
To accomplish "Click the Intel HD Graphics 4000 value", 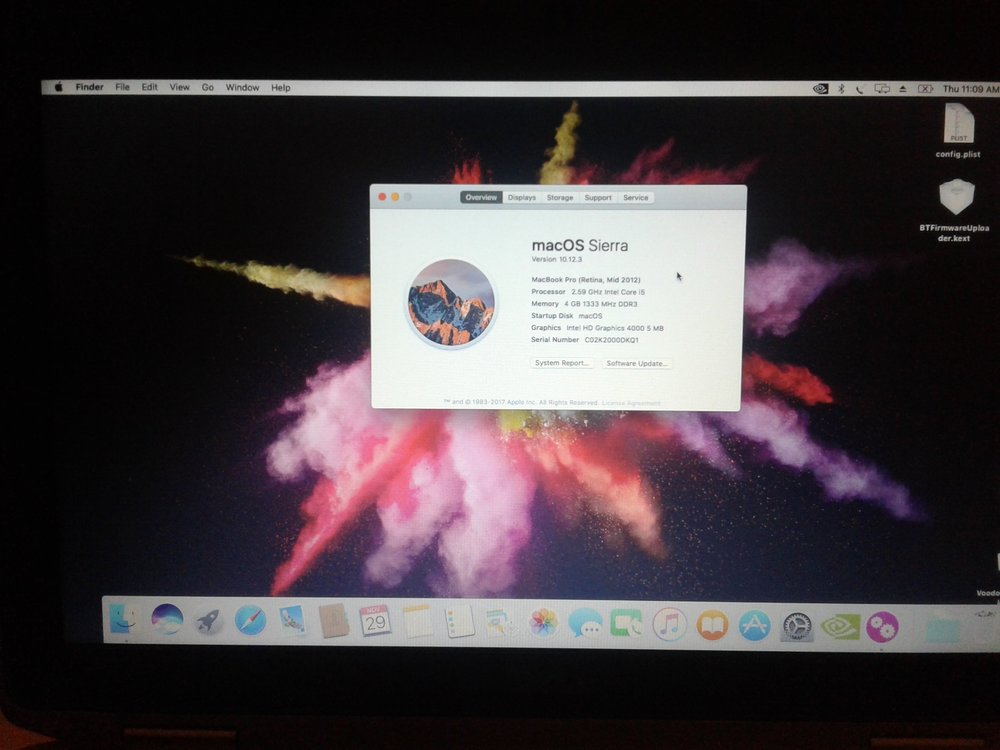I will [615, 328].
